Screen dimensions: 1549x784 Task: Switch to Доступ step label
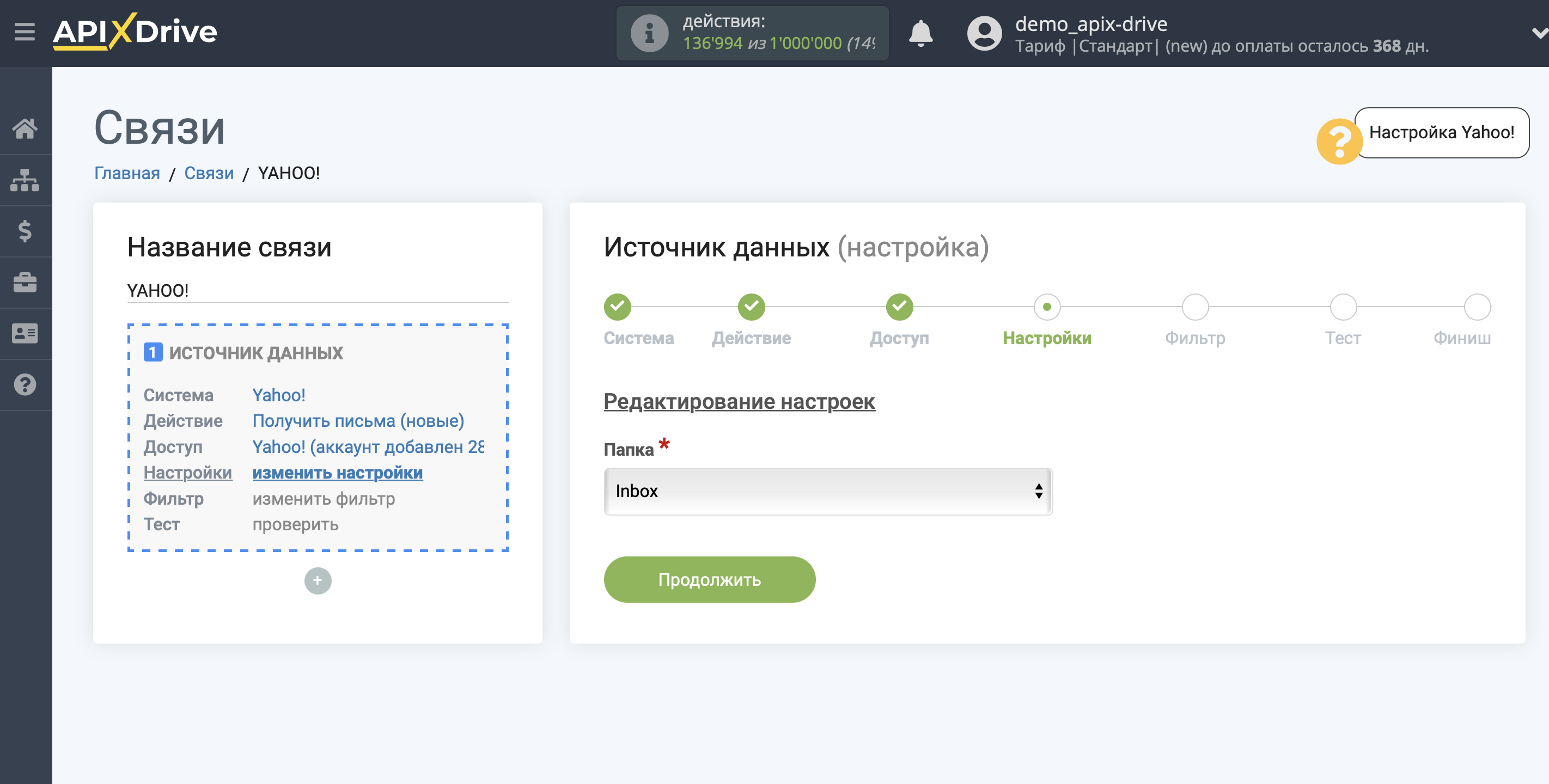pyautogui.click(x=899, y=338)
